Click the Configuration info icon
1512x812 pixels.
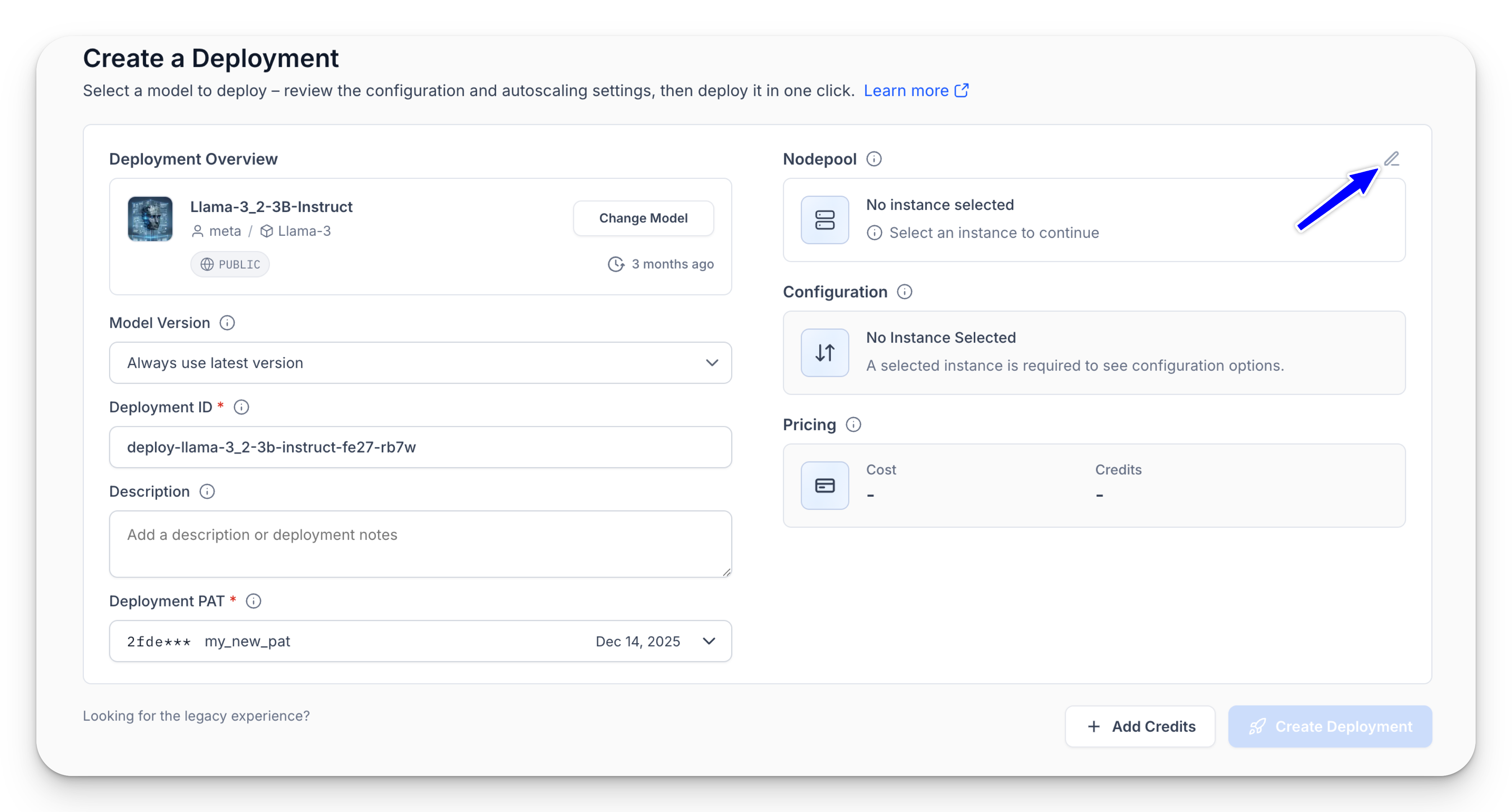(904, 292)
